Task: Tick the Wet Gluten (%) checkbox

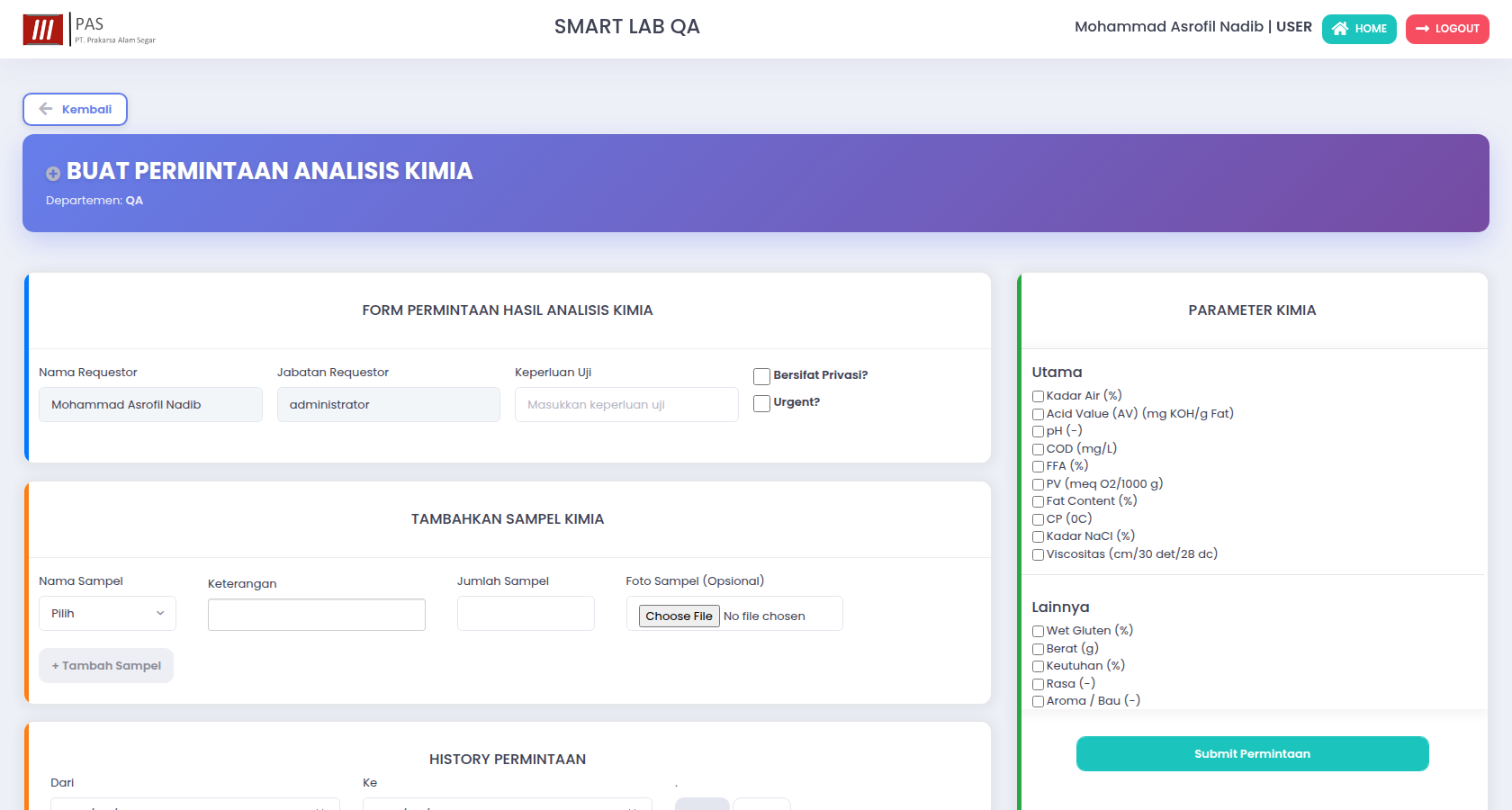Action: tap(1038, 631)
